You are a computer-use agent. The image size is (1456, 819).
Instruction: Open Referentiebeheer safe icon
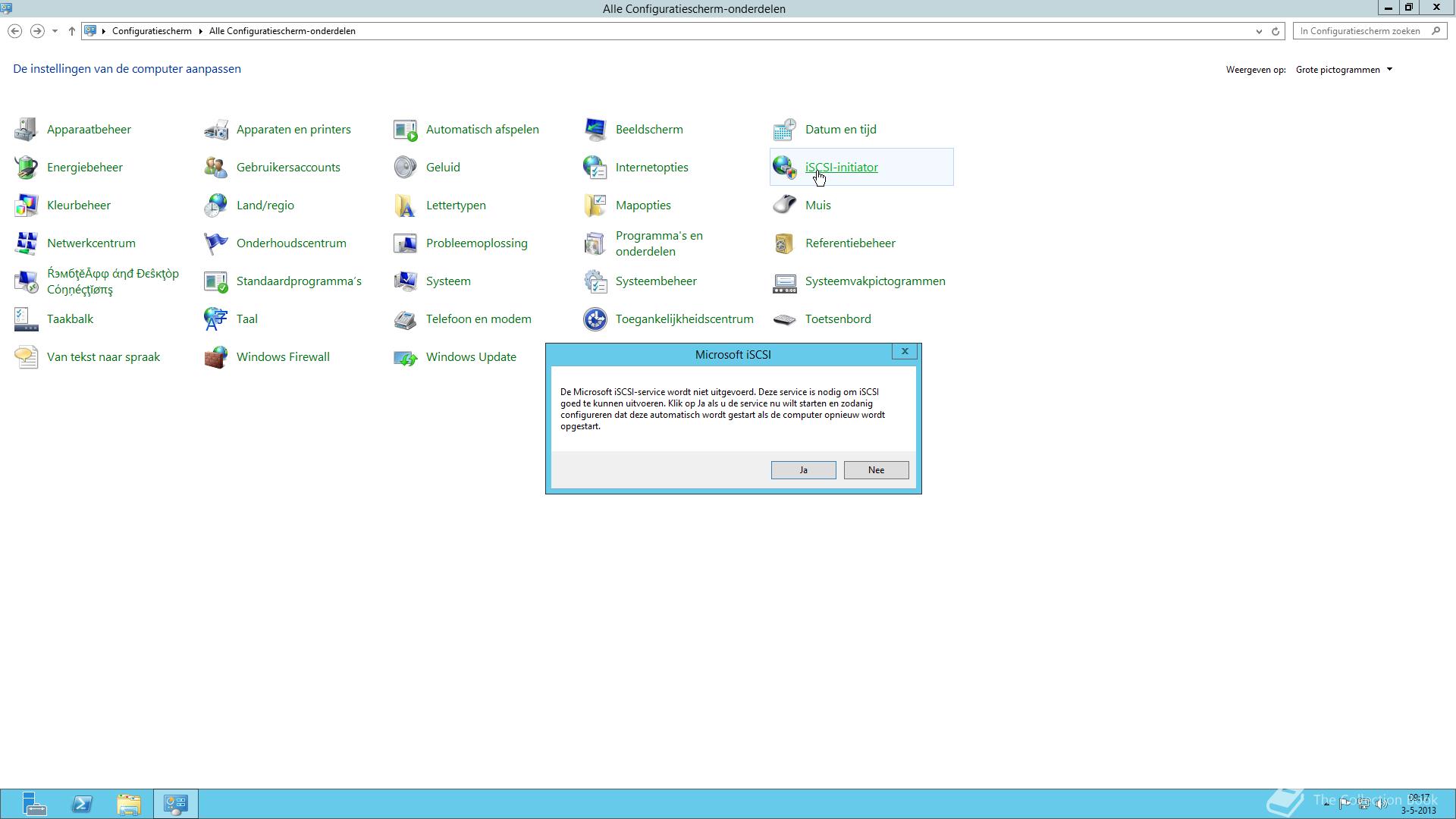(x=784, y=243)
